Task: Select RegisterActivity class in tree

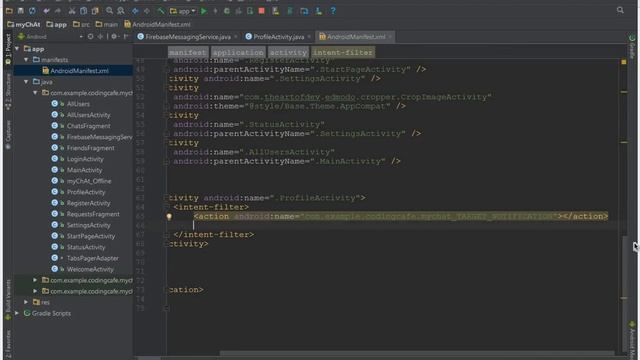Action: (x=88, y=203)
